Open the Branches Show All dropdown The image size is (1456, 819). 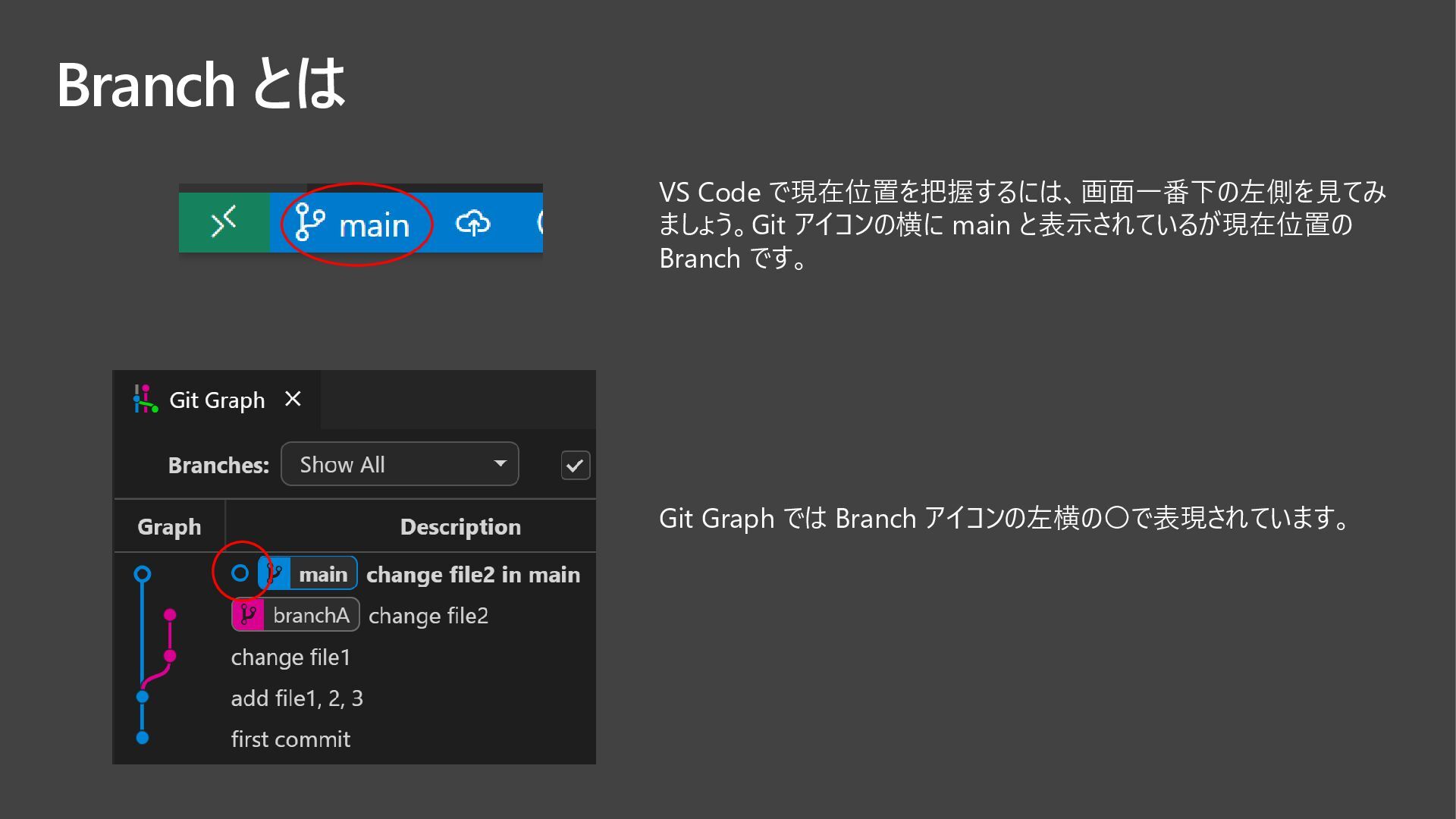[399, 464]
